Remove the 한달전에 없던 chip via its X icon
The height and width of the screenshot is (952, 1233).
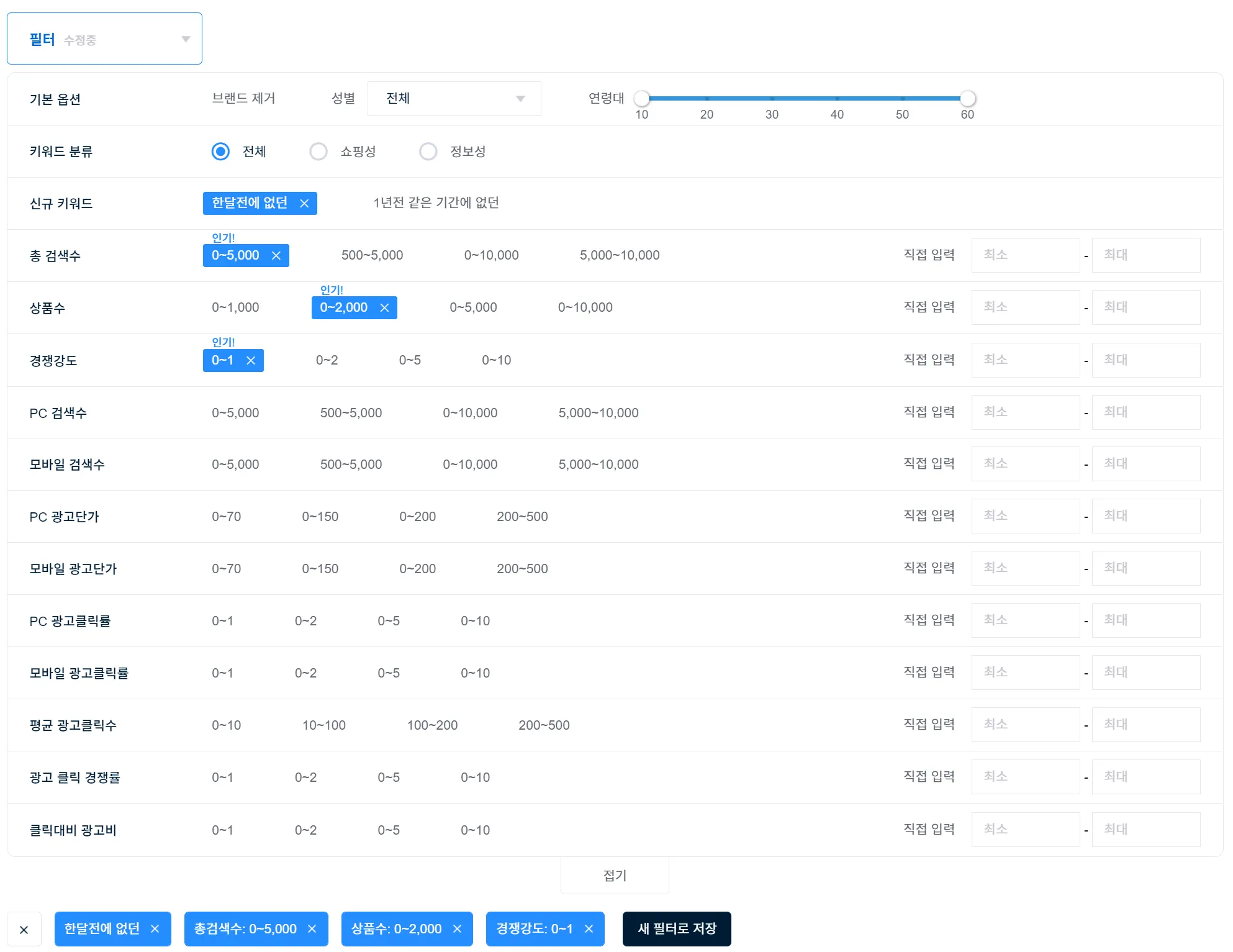point(304,204)
